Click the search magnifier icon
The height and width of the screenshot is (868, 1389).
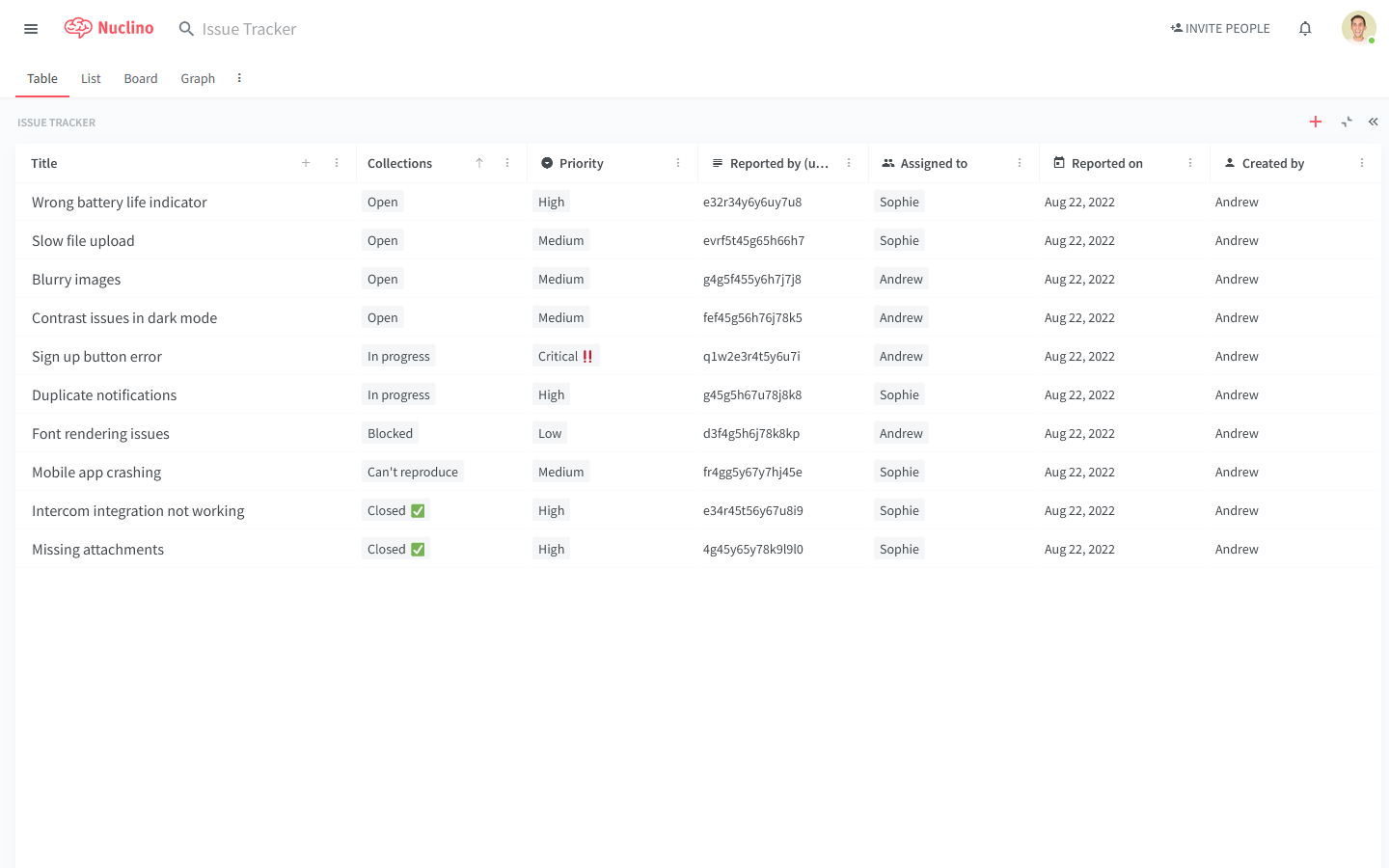[186, 29]
